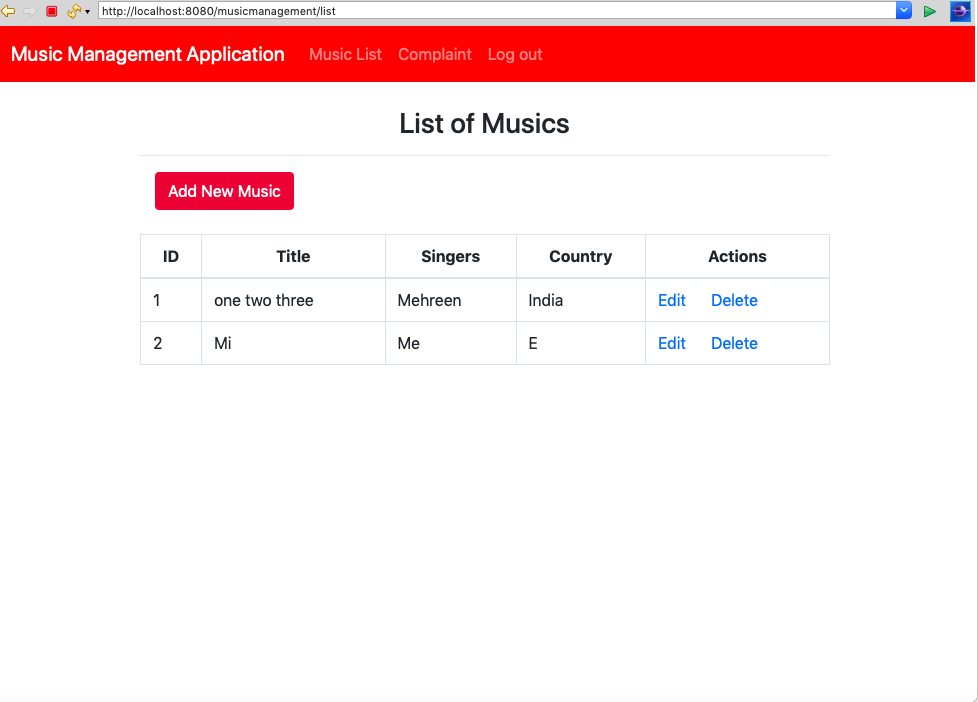Open the Music List navigation item
The image size is (978, 702).
click(345, 55)
